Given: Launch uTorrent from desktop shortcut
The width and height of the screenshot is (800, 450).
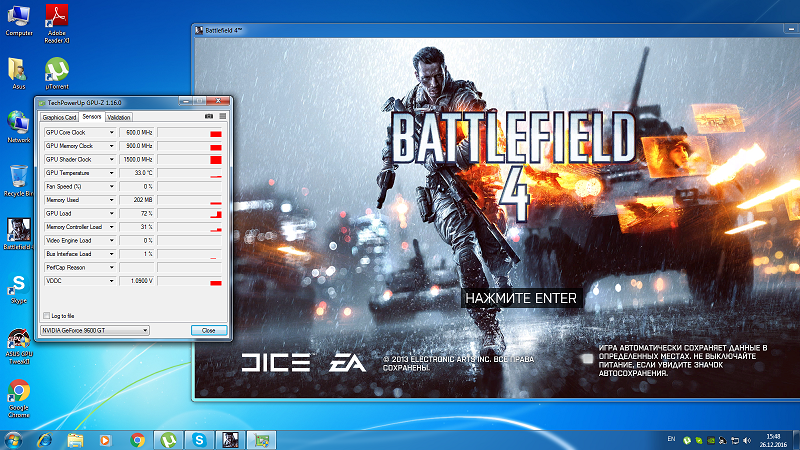Looking at the screenshot, I should click(57, 74).
